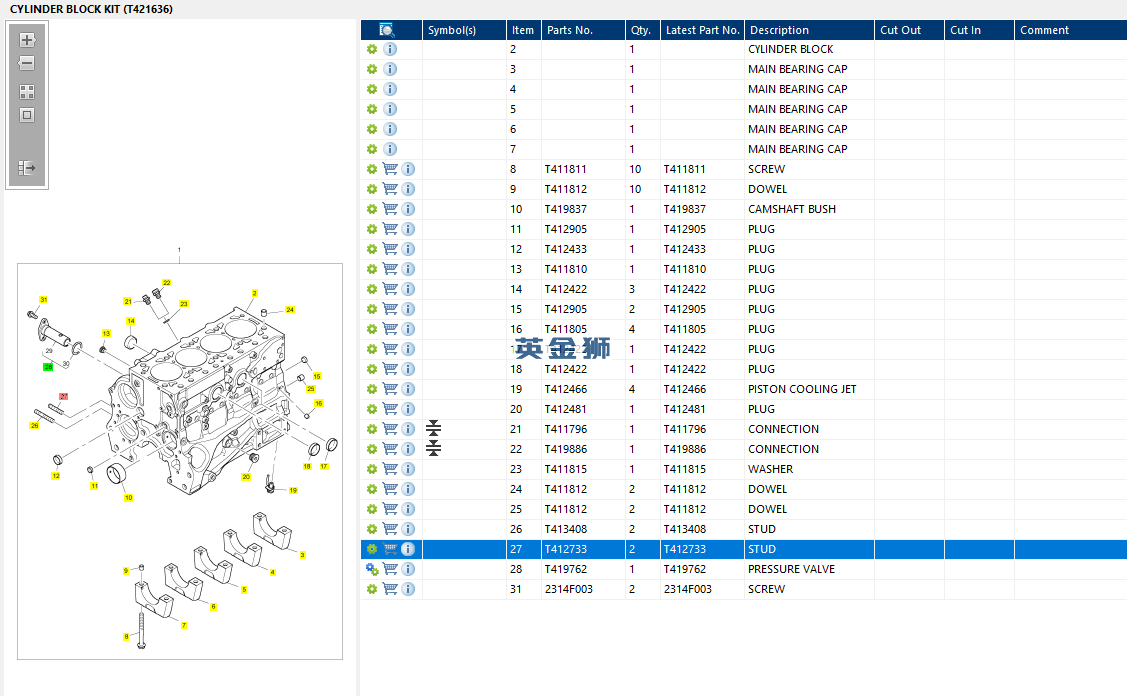Image resolution: width=1127 pixels, height=696 pixels.
Task: Select callout 2 on cylinder block diagram
Action: coord(254,293)
